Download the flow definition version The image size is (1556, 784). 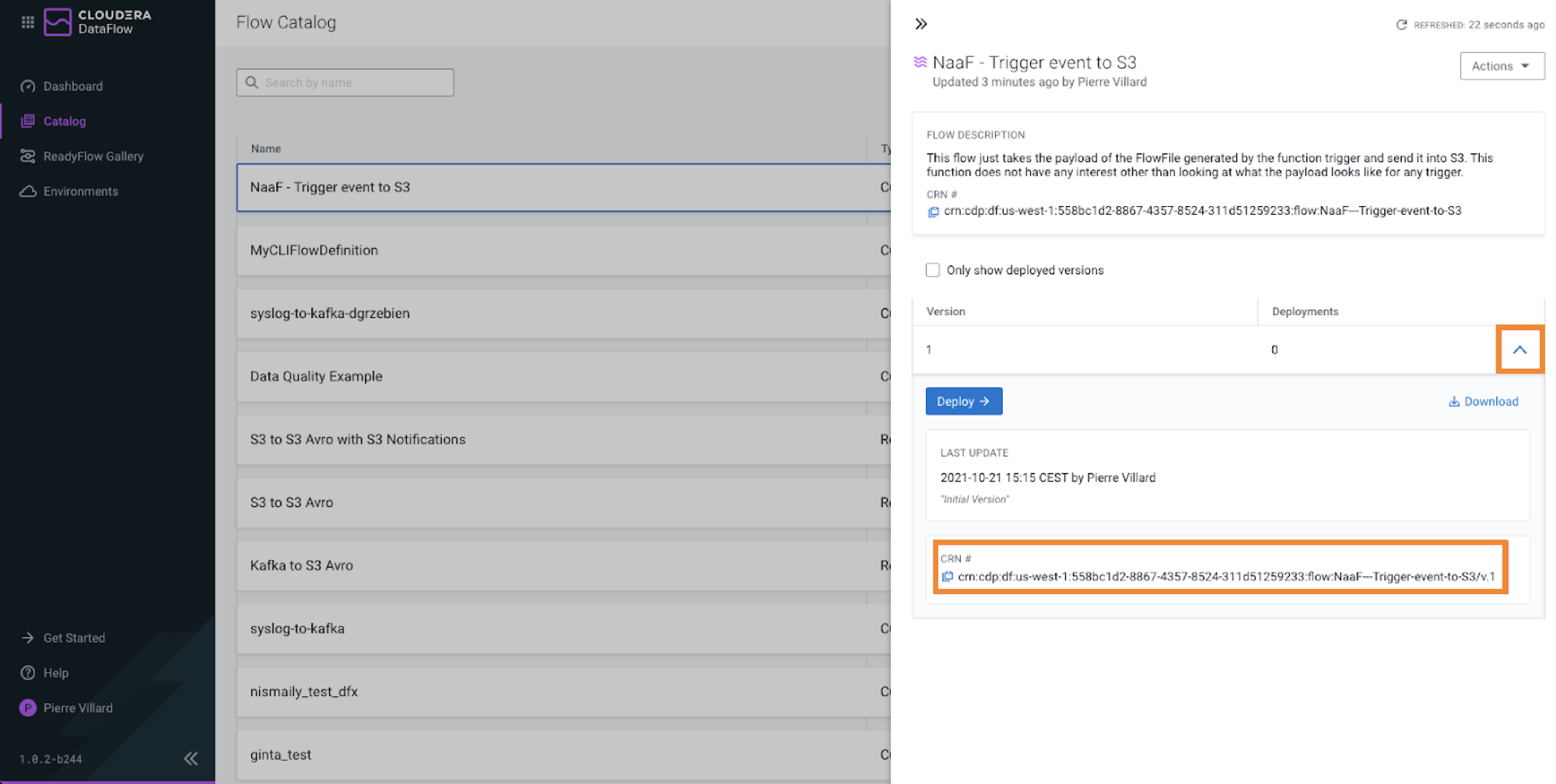coord(1483,401)
